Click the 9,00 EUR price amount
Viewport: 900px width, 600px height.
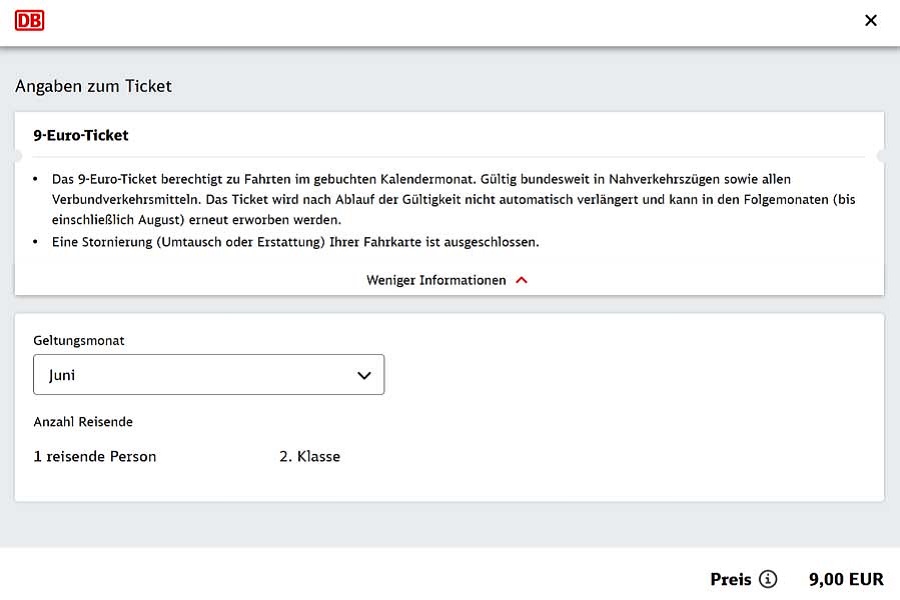pos(846,579)
